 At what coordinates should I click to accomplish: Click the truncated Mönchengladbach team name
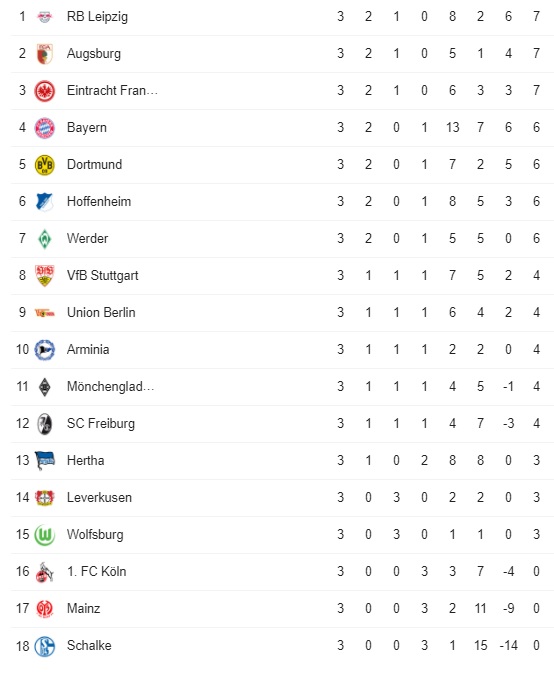click(111, 386)
